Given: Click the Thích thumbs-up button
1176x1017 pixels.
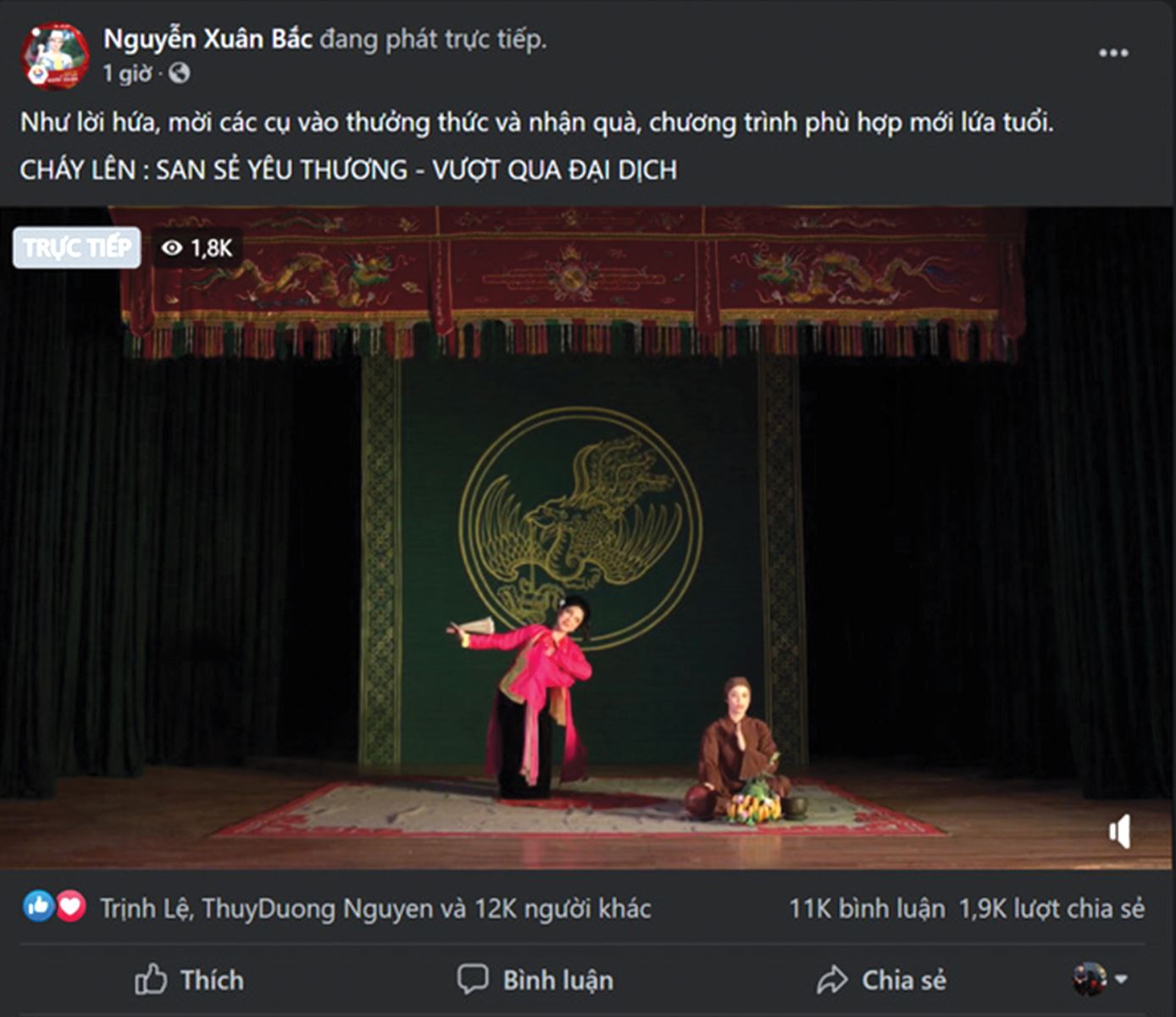Looking at the screenshot, I should click(x=189, y=980).
